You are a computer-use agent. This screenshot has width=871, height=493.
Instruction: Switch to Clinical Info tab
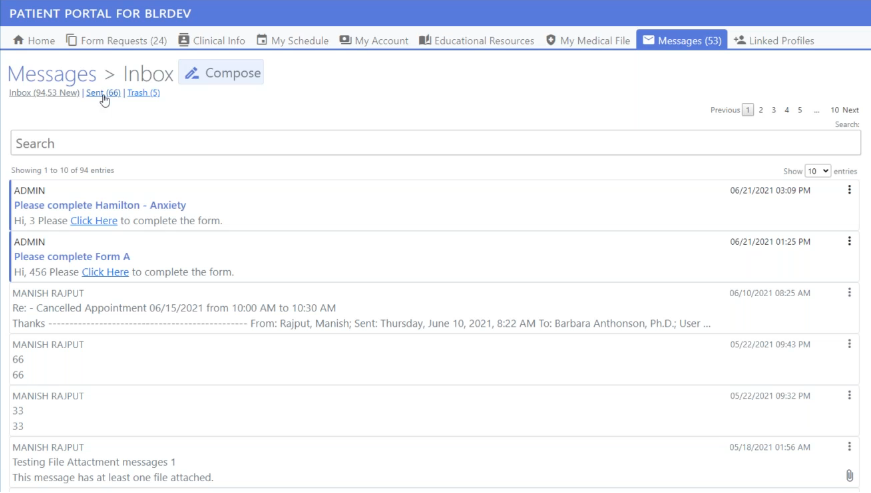[211, 41]
